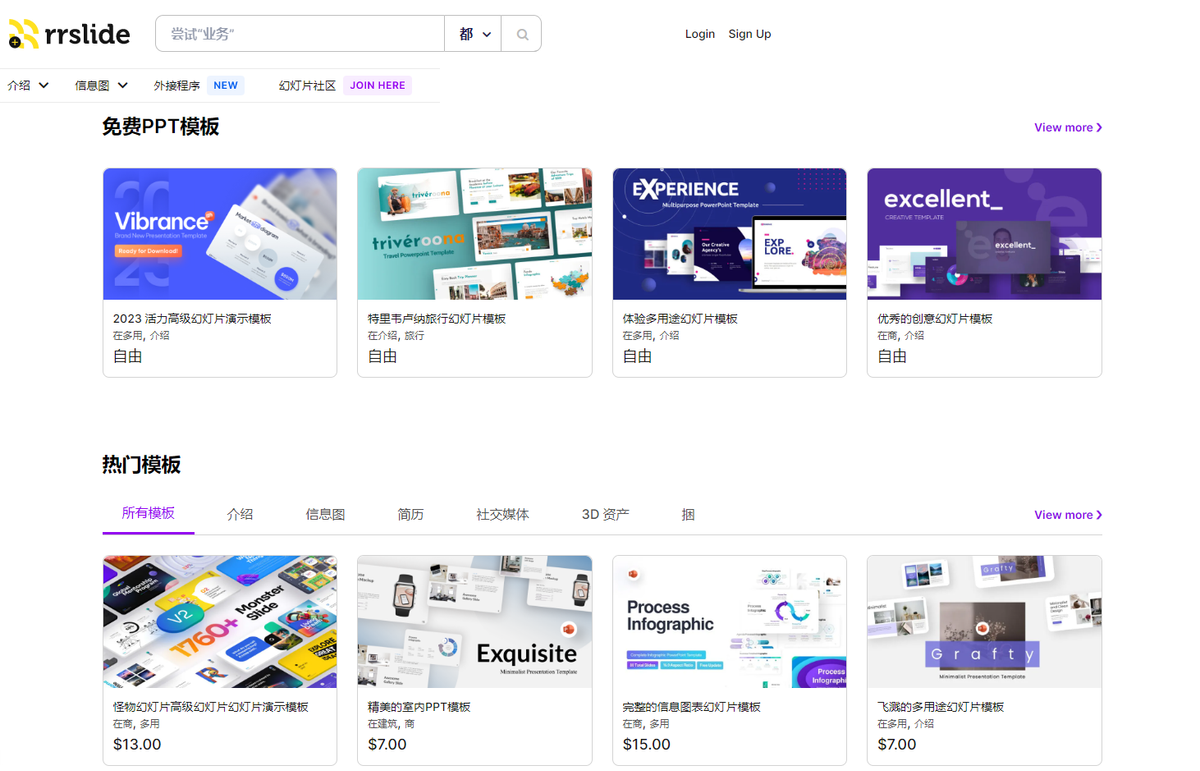Open the 都 category dropdown
The image size is (1200, 771).
coord(474,34)
